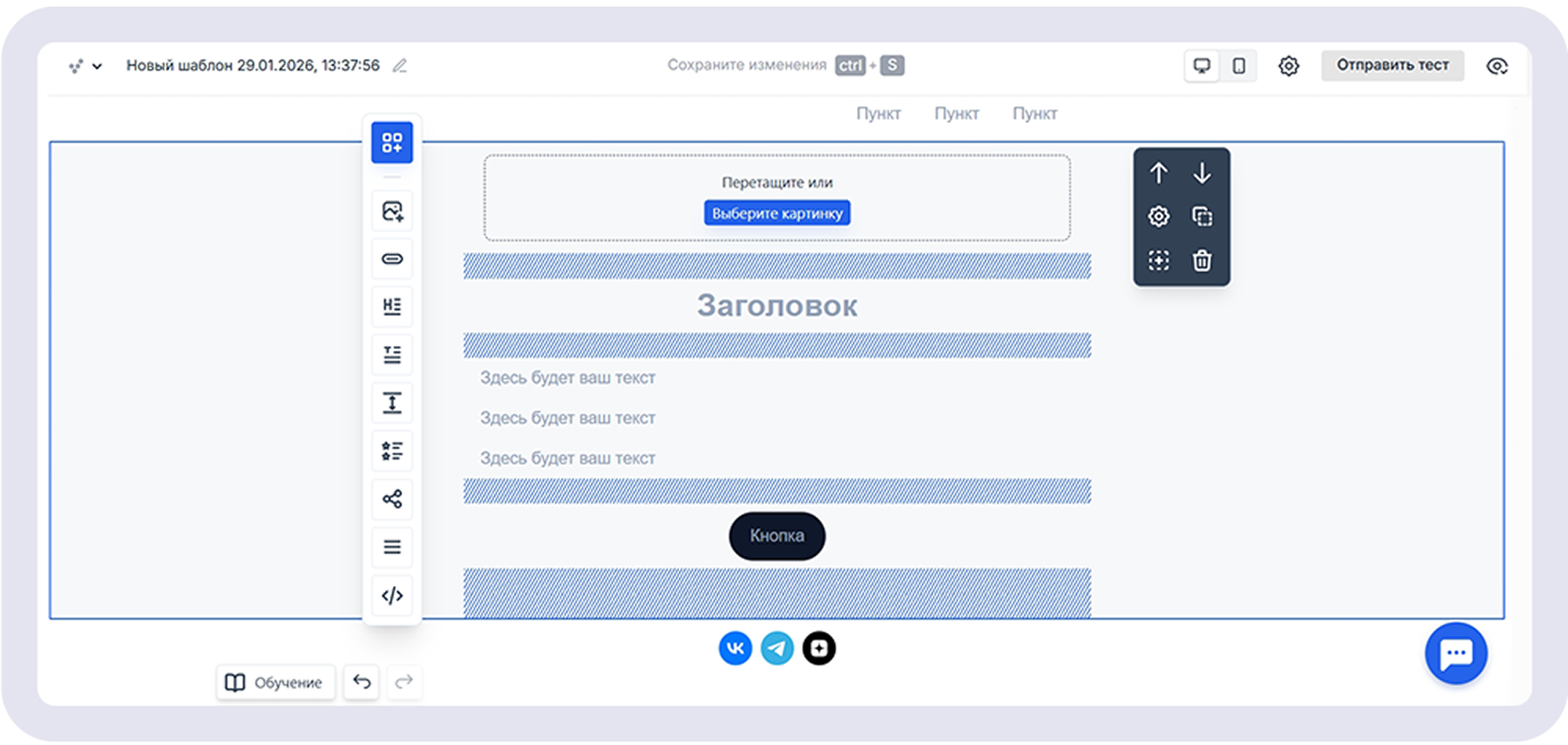The width and height of the screenshot is (1568, 745).
Task: Insert a social share block
Action: 392,499
